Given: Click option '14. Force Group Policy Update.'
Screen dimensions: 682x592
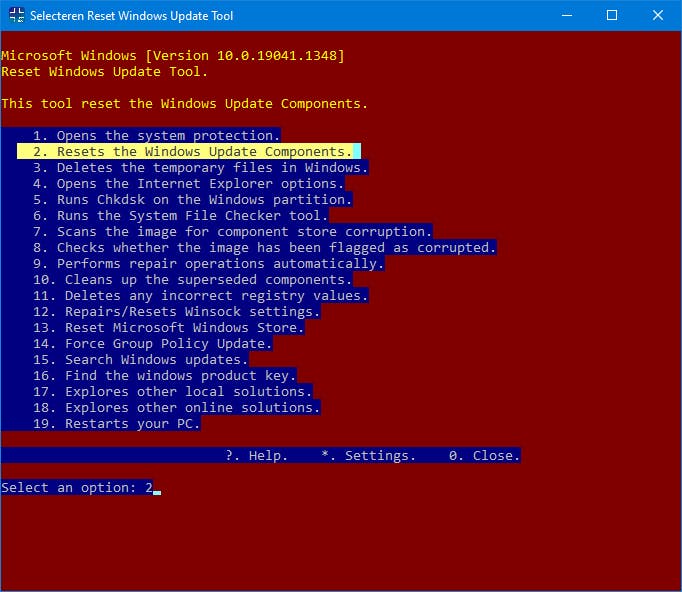Looking at the screenshot, I should [x=153, y=344].
